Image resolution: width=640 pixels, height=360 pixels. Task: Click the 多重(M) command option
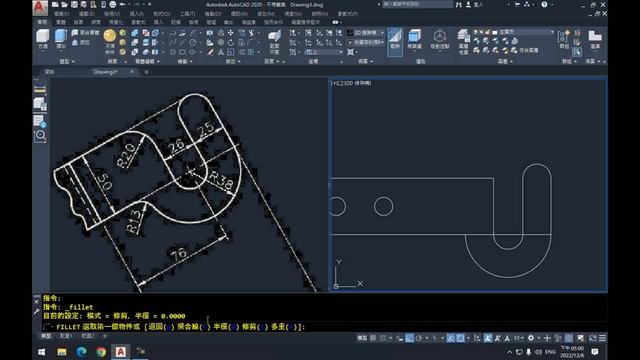[x=284, y=327]
